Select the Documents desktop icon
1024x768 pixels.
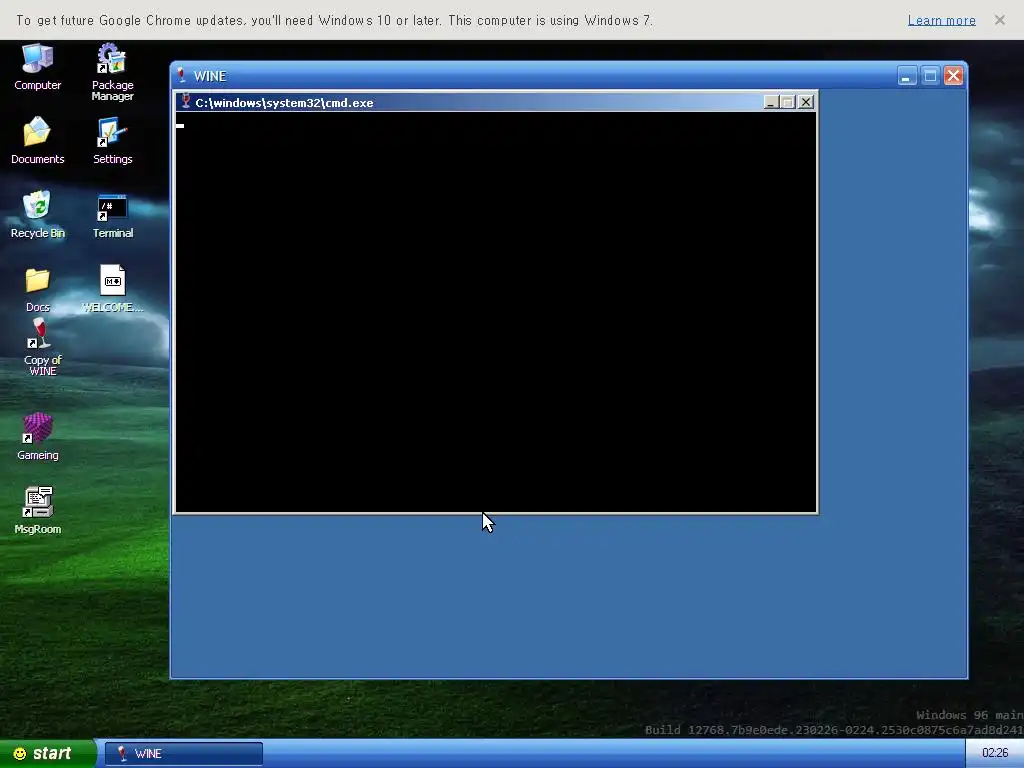point(37,140)
